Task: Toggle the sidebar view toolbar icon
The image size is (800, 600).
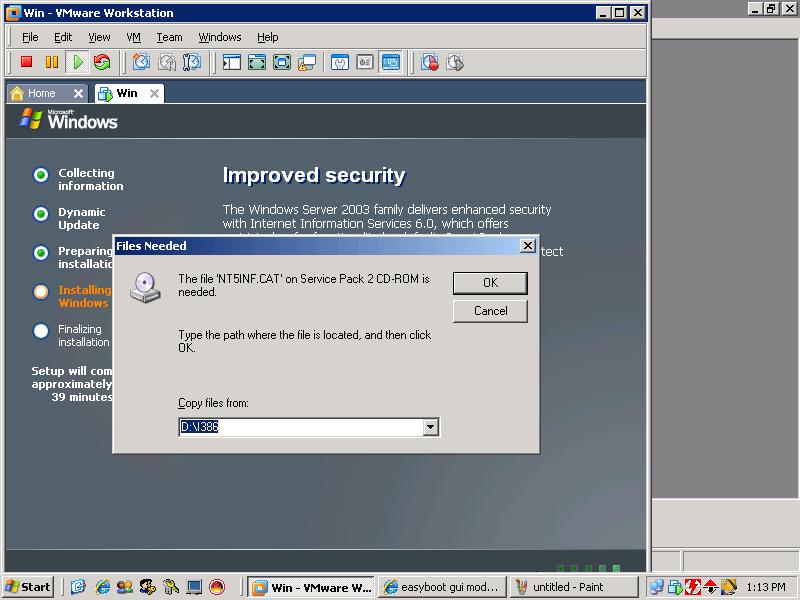Action: [232, 62]
